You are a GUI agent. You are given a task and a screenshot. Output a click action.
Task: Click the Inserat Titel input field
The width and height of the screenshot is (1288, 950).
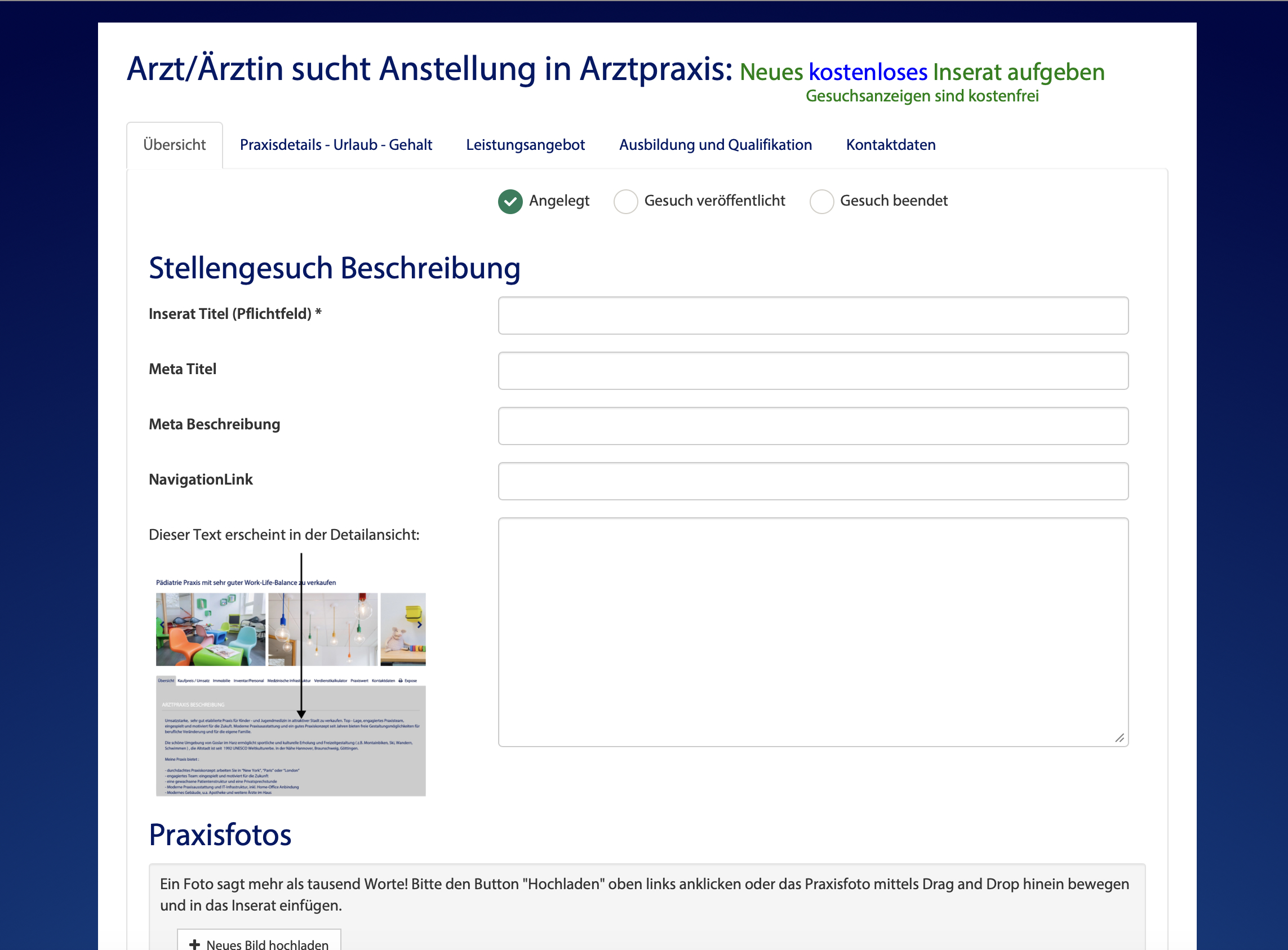(x=812, y=315)
